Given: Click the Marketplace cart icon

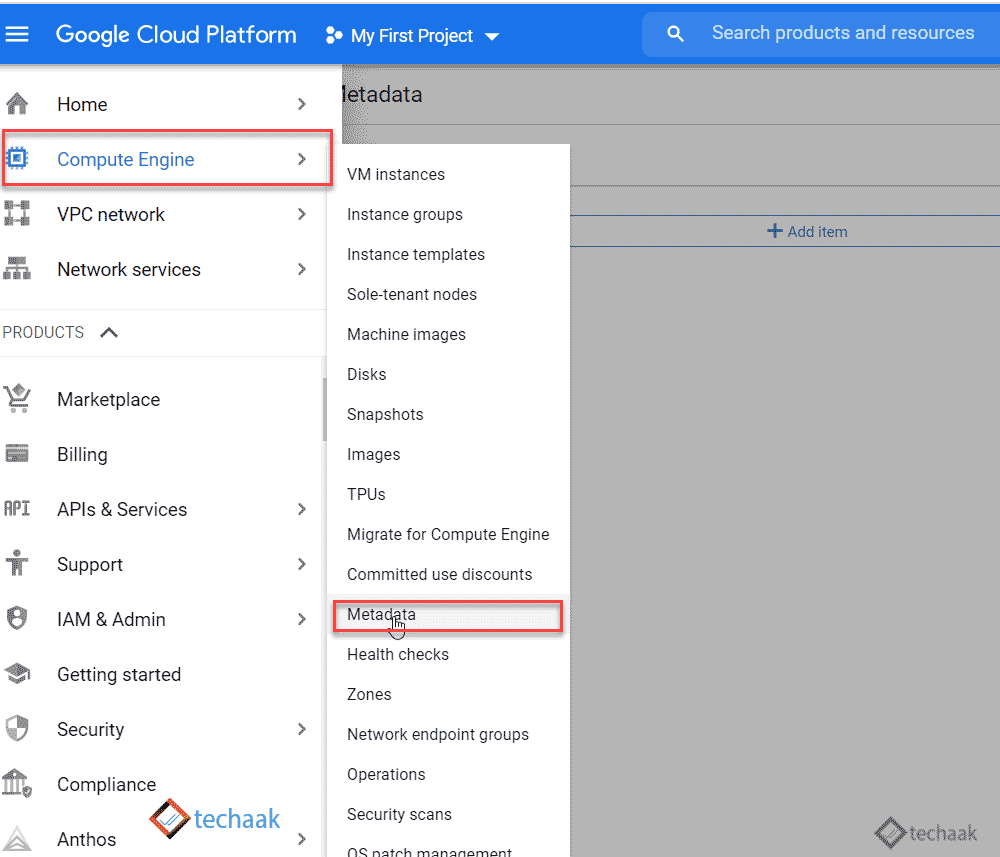Looking at the screenshot, I should [x=17, y=399].
